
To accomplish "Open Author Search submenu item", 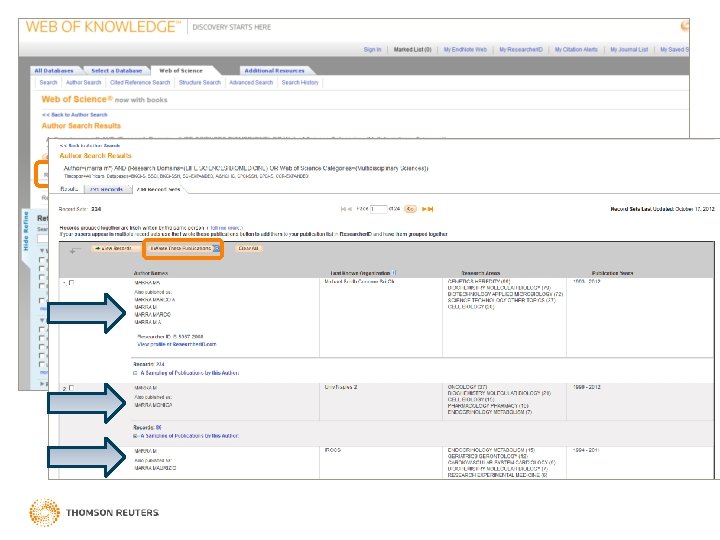I will 84,83.
